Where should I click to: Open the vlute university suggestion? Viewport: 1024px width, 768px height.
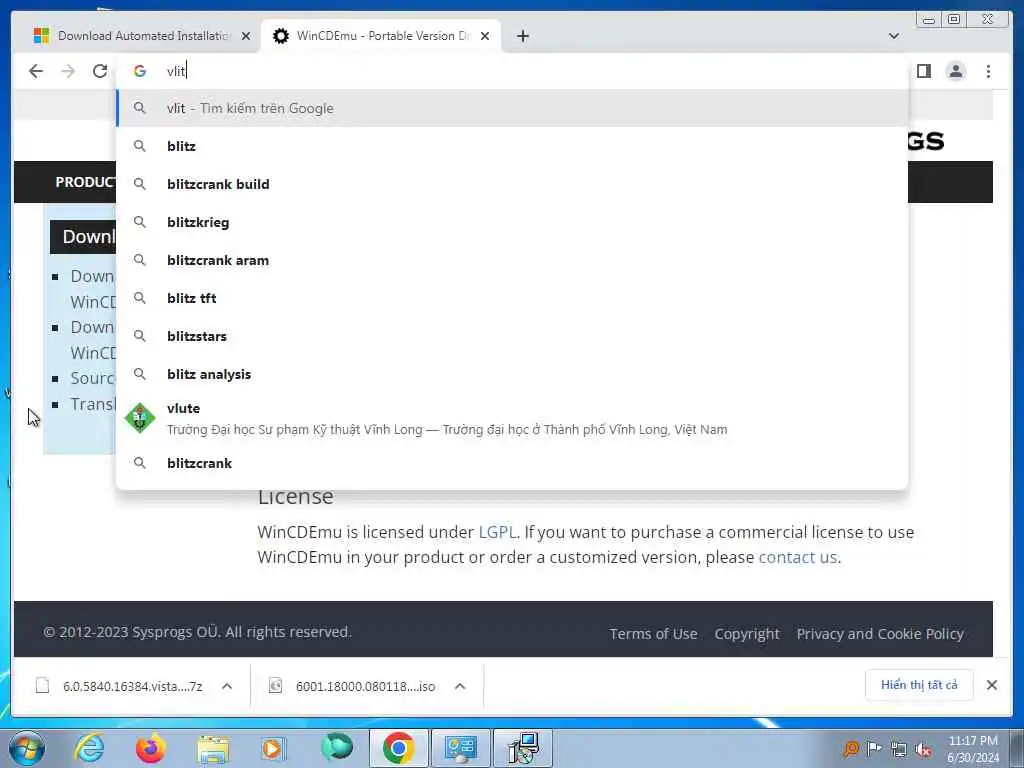(x=512, y=419)
